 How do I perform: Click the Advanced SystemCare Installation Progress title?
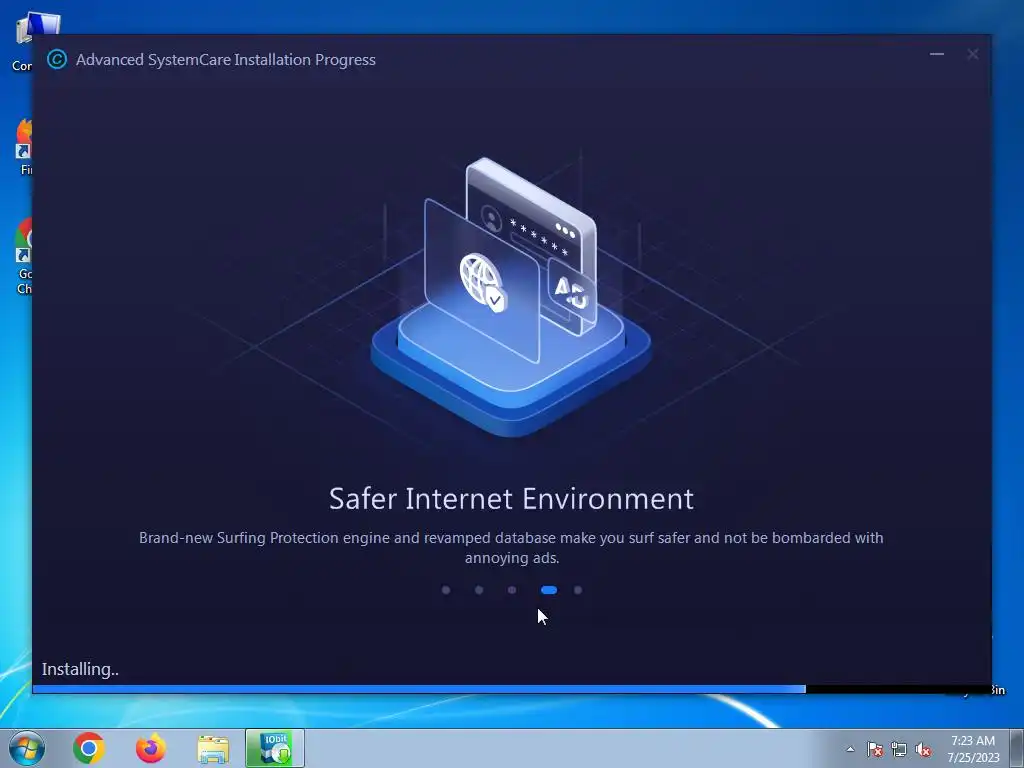tap(226, 59)
